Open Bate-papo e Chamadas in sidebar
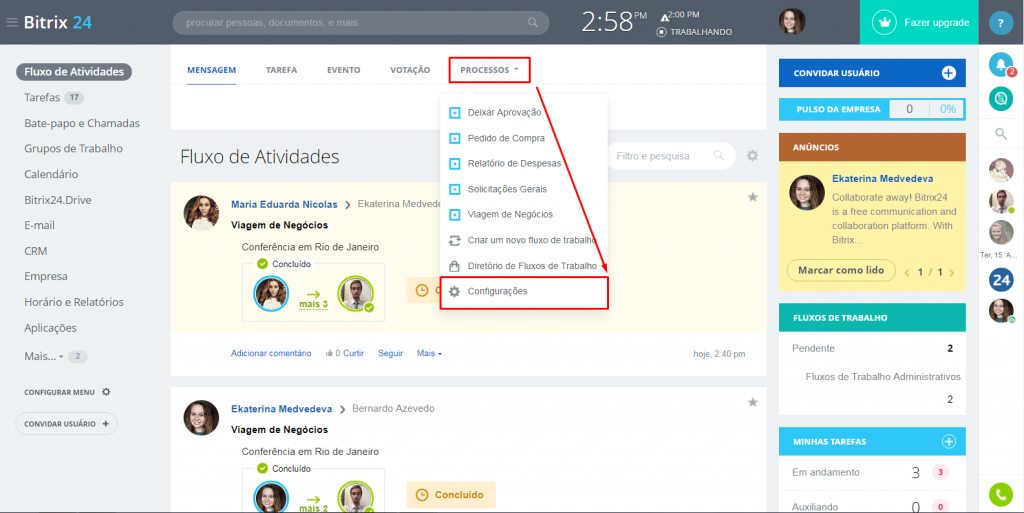1024x513 pixels. tap(82, 123)
